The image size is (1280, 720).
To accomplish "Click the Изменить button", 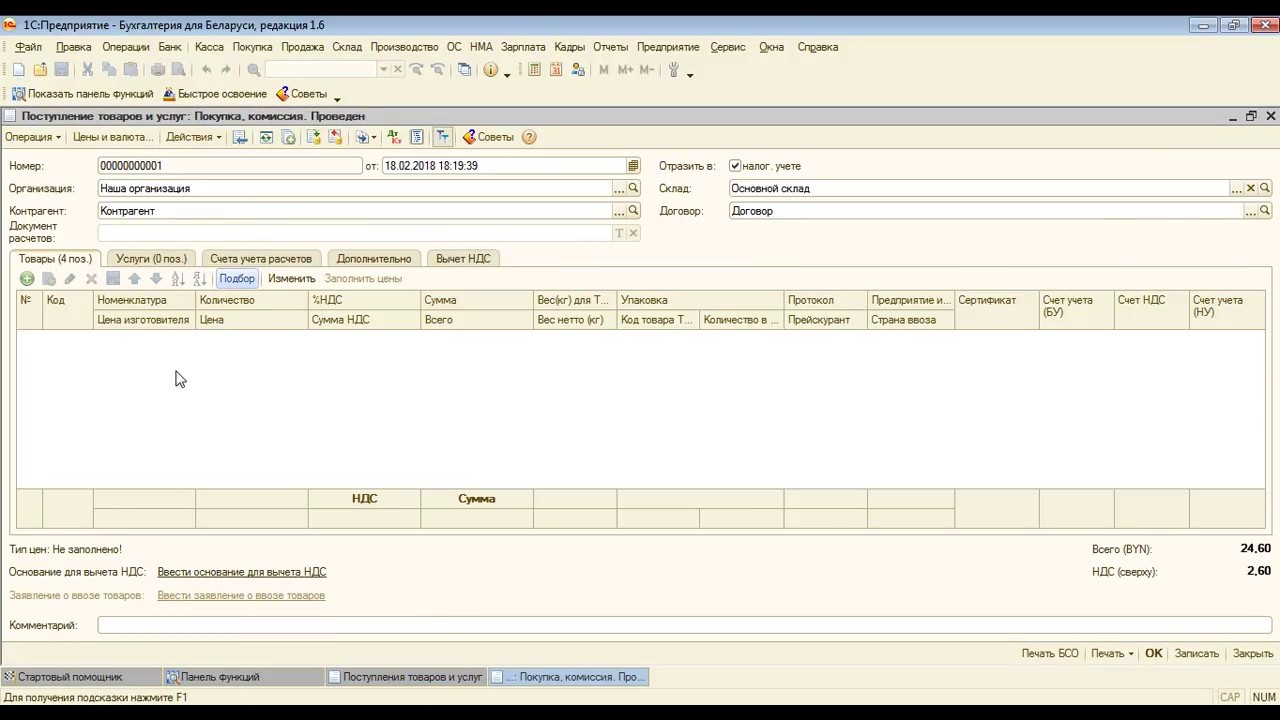I will tap(292, 279).
